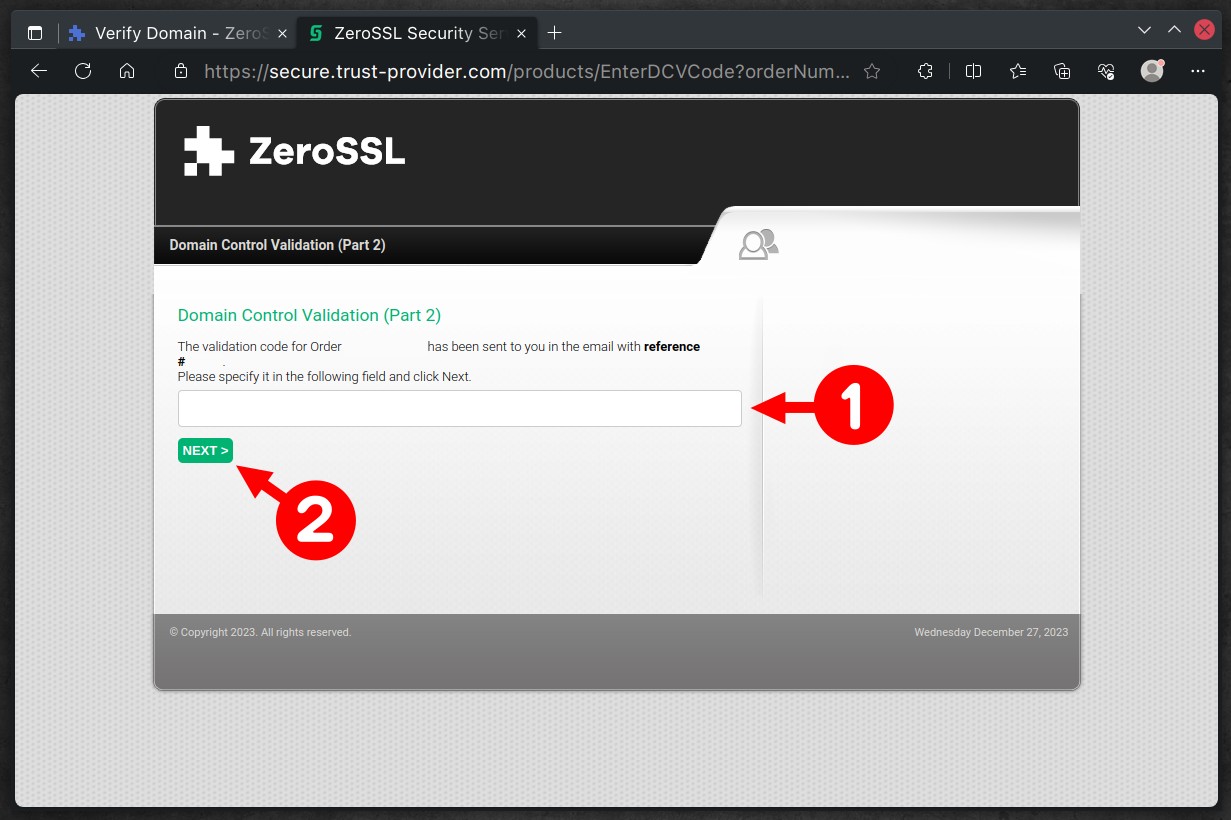This screenshot has width=1231, height=820.
Task: Open the user profile avatar
Action: click(x=1152, y=71)
